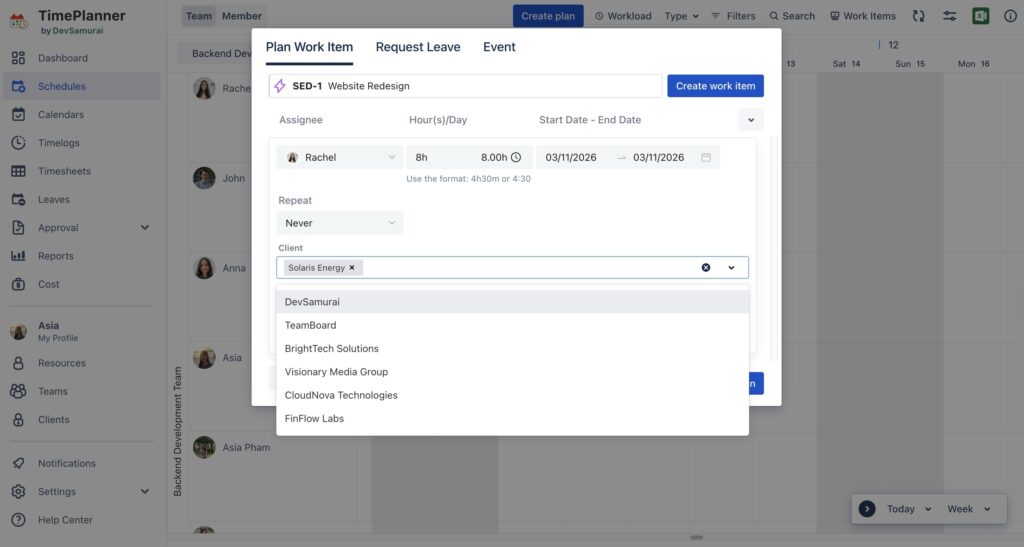Click the clock icon next to 8.00h
Image resolution: width=1024 pixels, height=547 pixels.
click(516, 157)
